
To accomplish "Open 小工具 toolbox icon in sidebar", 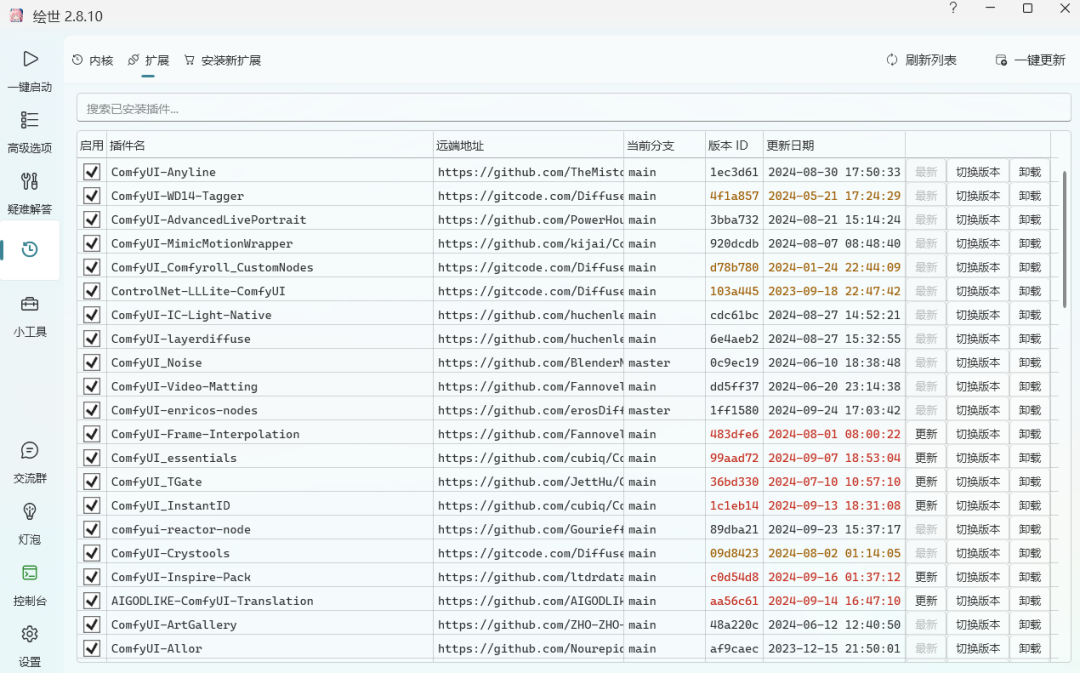I will [30, 304].
